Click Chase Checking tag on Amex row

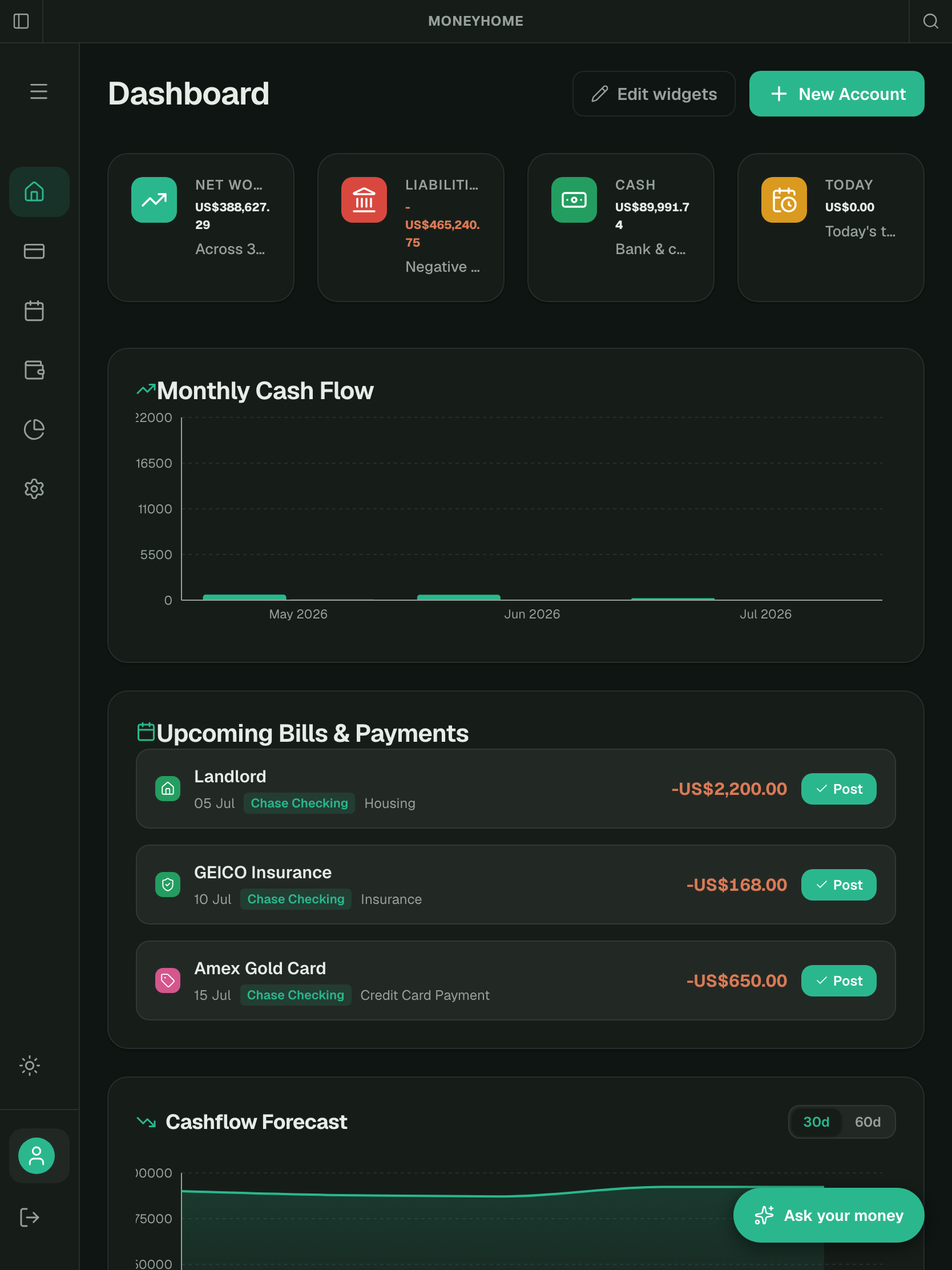click(296, 995)
